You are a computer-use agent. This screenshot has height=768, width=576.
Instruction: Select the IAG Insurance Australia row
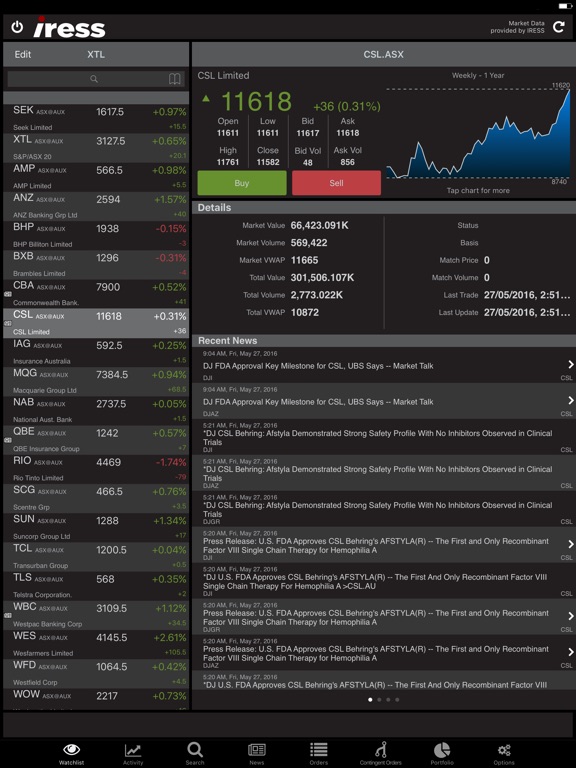click(96, 353)
